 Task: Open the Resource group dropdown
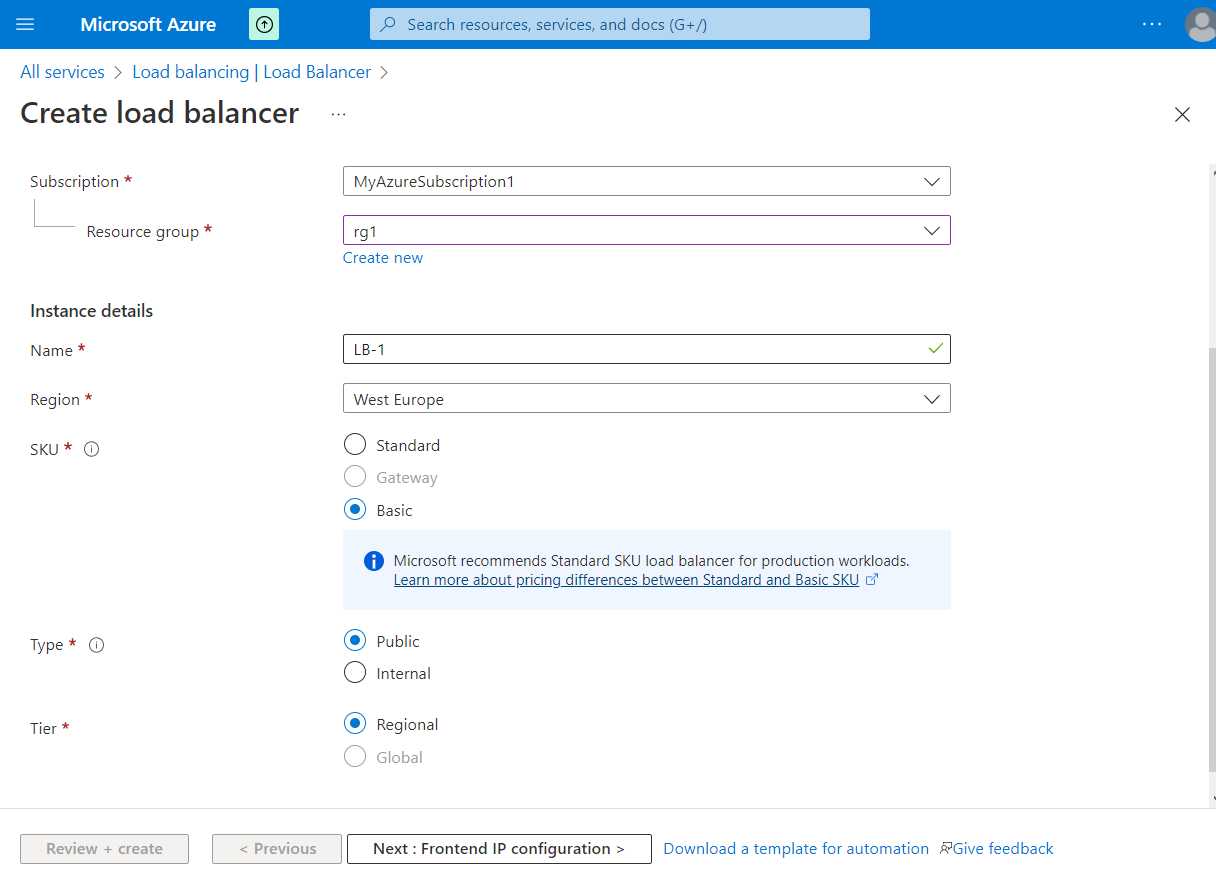click(646, 231)
